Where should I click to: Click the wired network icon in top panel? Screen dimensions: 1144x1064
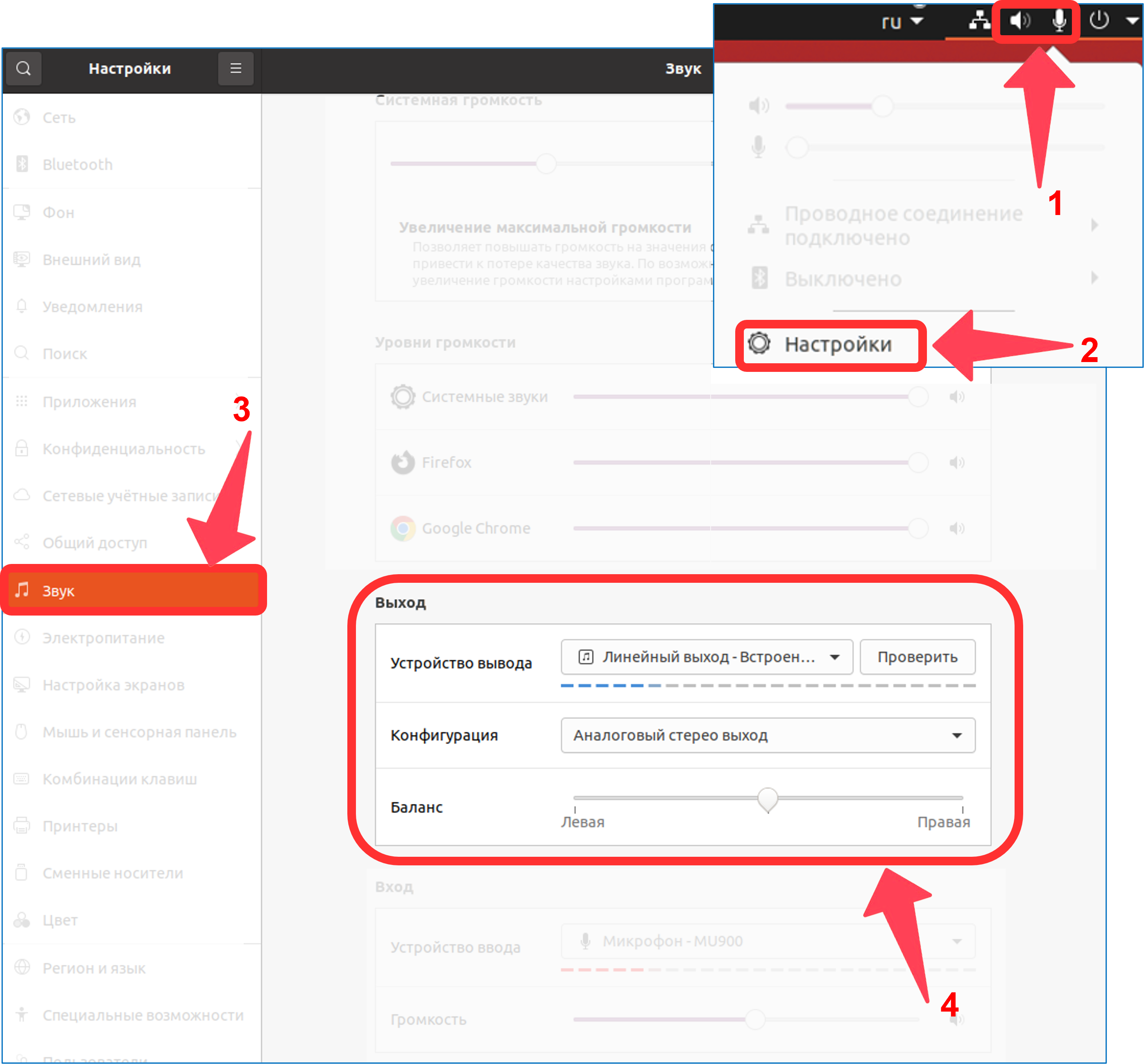click(x=979, y=21)
